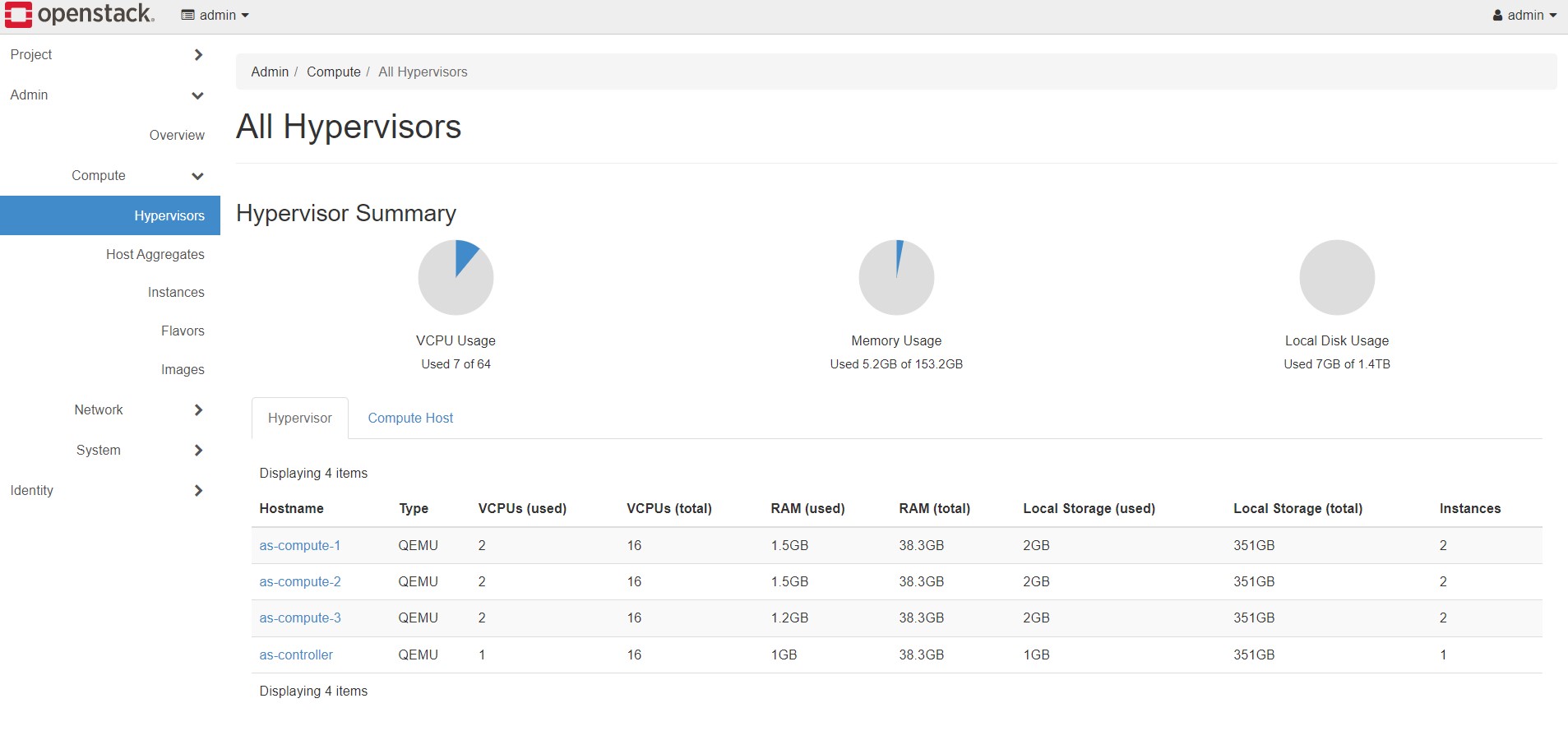Screen dimensions: 1568x754
Task: Open Flavors from the sidebar
Action: 183,331
